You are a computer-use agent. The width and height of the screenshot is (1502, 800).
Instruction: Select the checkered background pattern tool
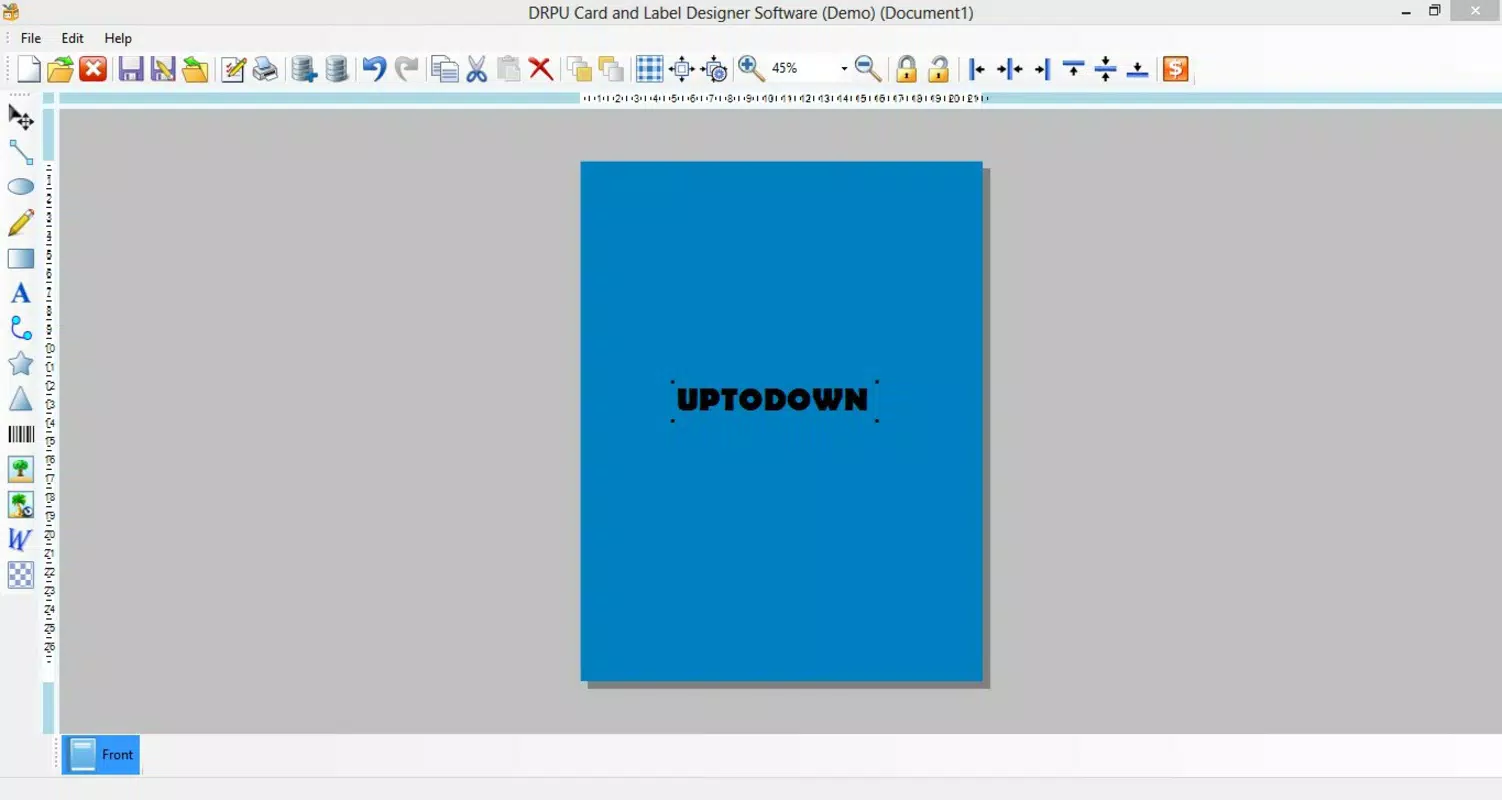[21, 575]
